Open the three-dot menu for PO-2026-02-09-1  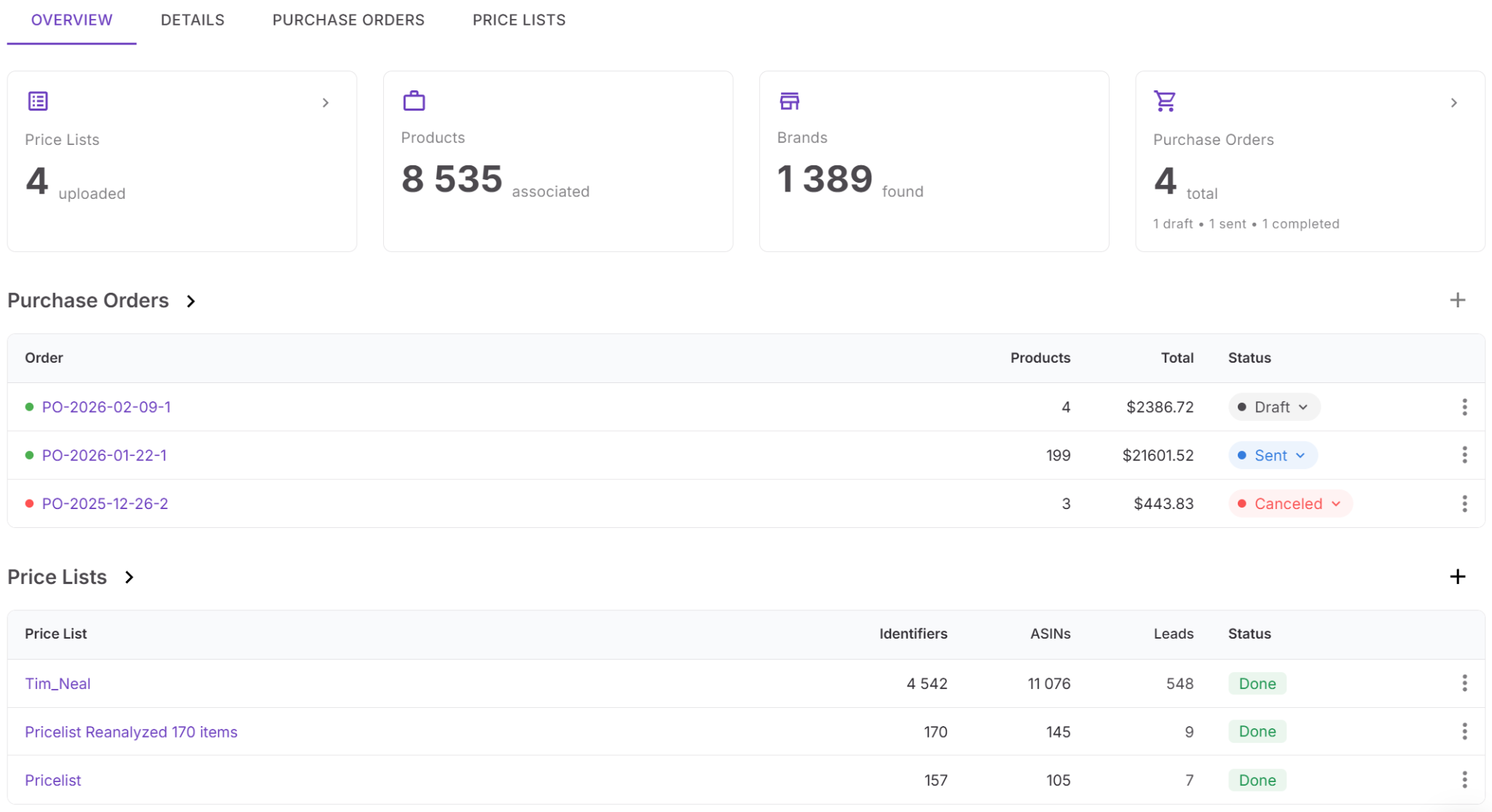(x=1464, y=407)
